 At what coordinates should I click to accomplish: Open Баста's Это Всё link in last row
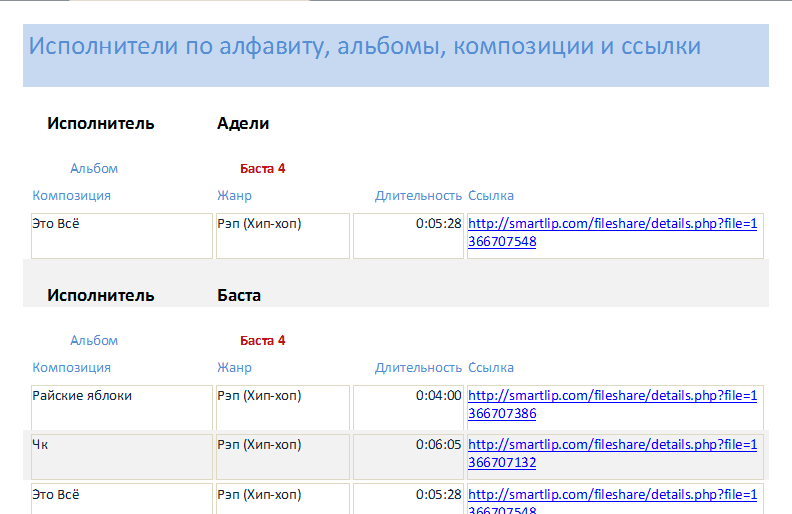[x=612, y=501]
